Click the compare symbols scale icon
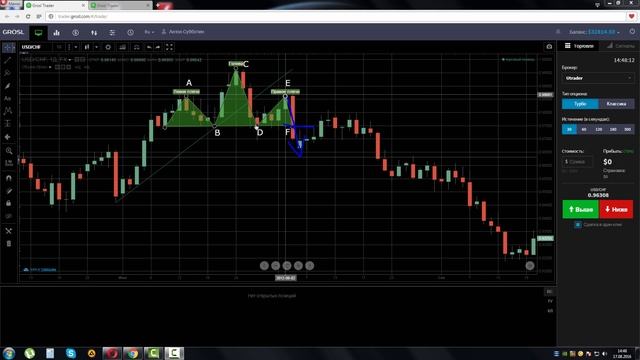 pyautogui.click(x=137, y=47)
